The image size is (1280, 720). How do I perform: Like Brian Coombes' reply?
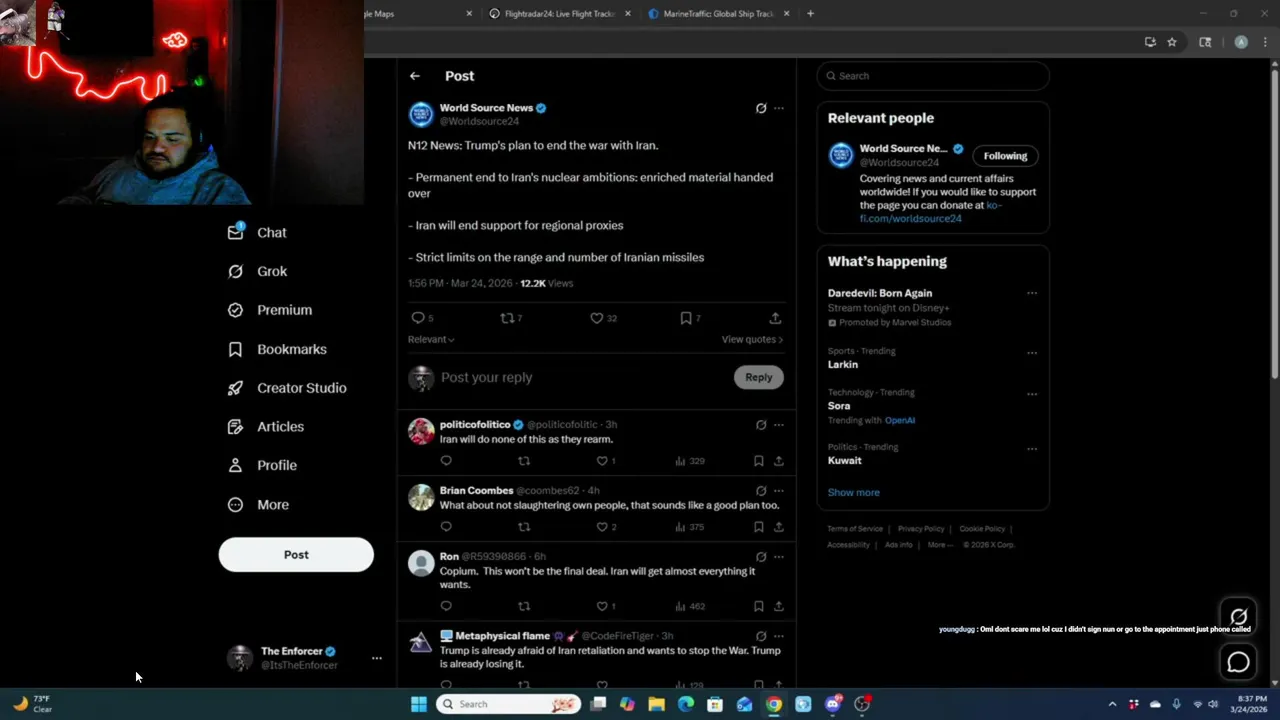[x=602, y=527]
